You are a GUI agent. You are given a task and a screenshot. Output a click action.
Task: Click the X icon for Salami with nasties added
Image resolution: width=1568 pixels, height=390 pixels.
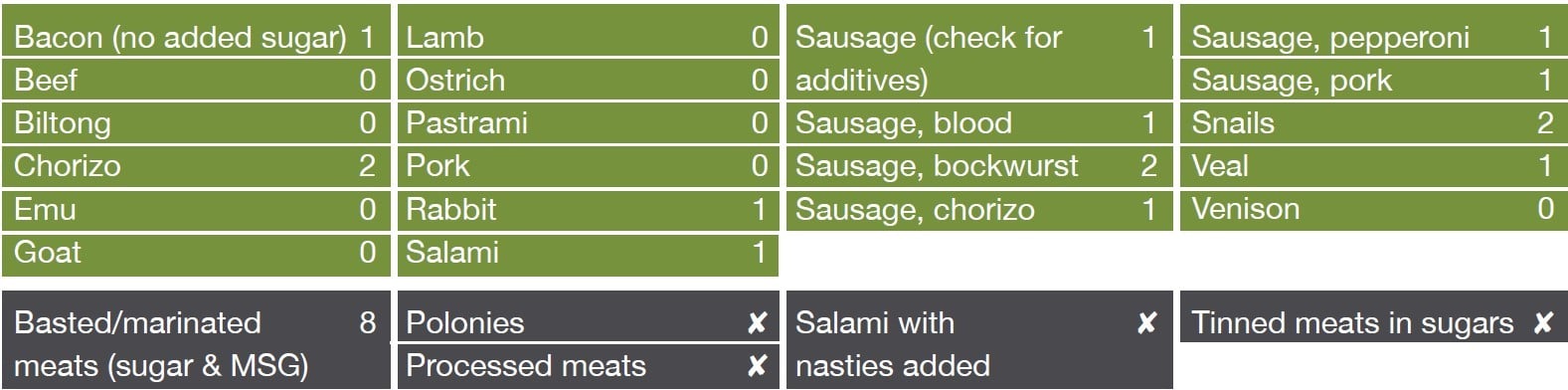coord(1146,322)
